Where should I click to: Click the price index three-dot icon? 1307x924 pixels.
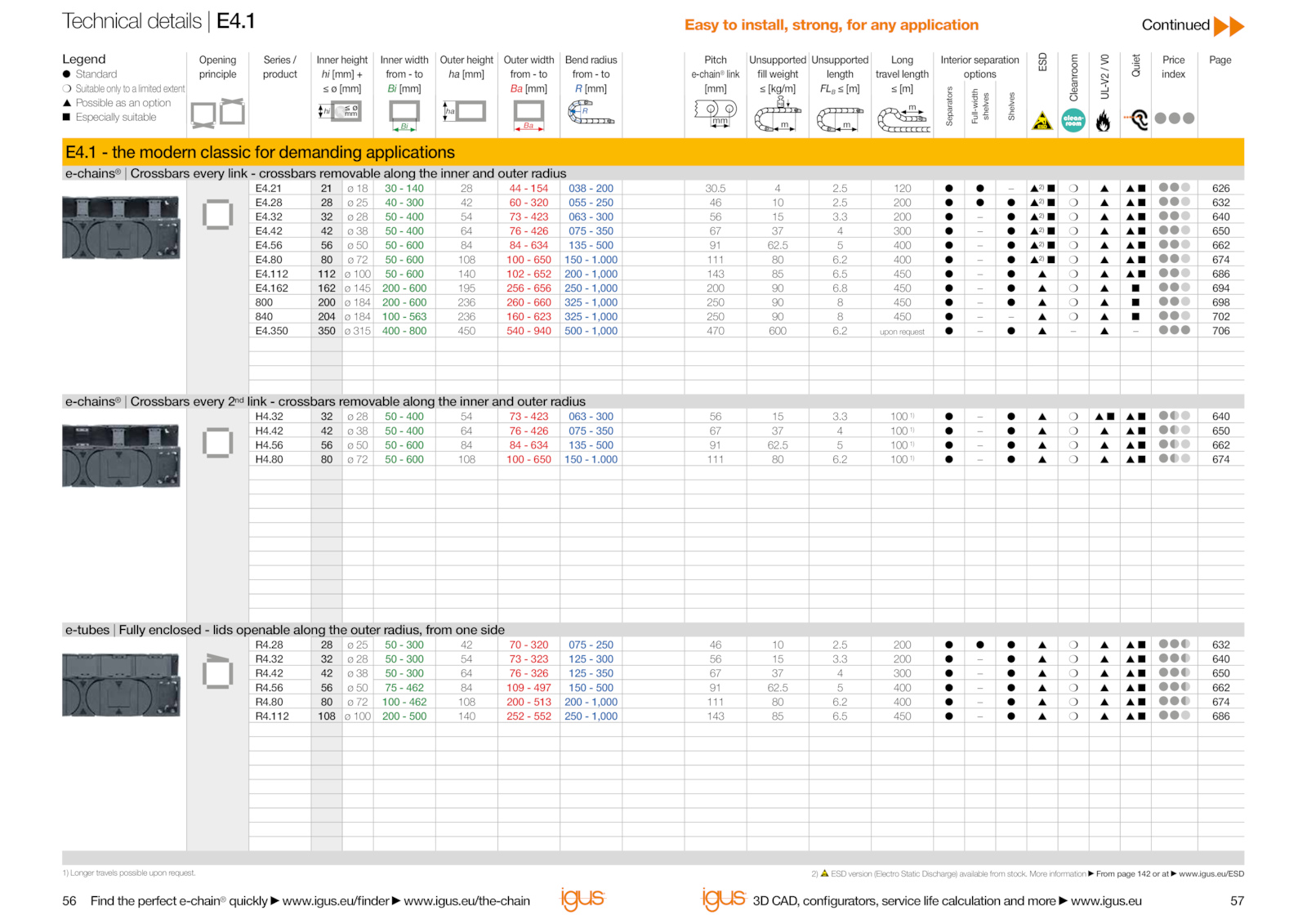pos(1174,118)
